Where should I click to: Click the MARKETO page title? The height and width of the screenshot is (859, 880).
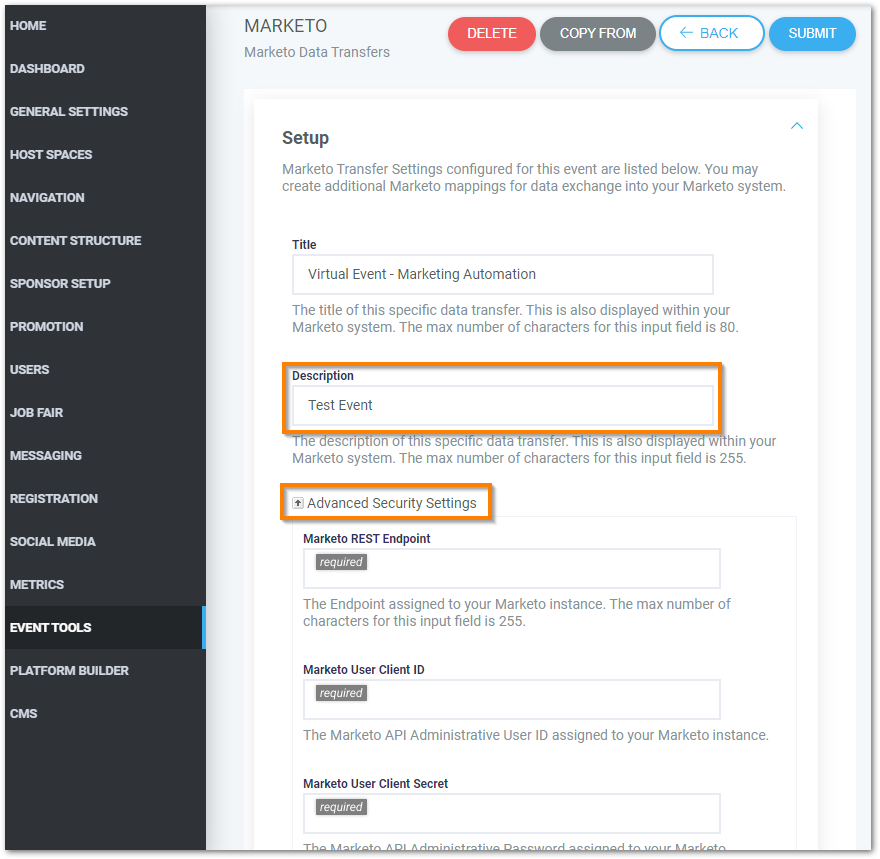pyautogui.click(x=286, y=26)
